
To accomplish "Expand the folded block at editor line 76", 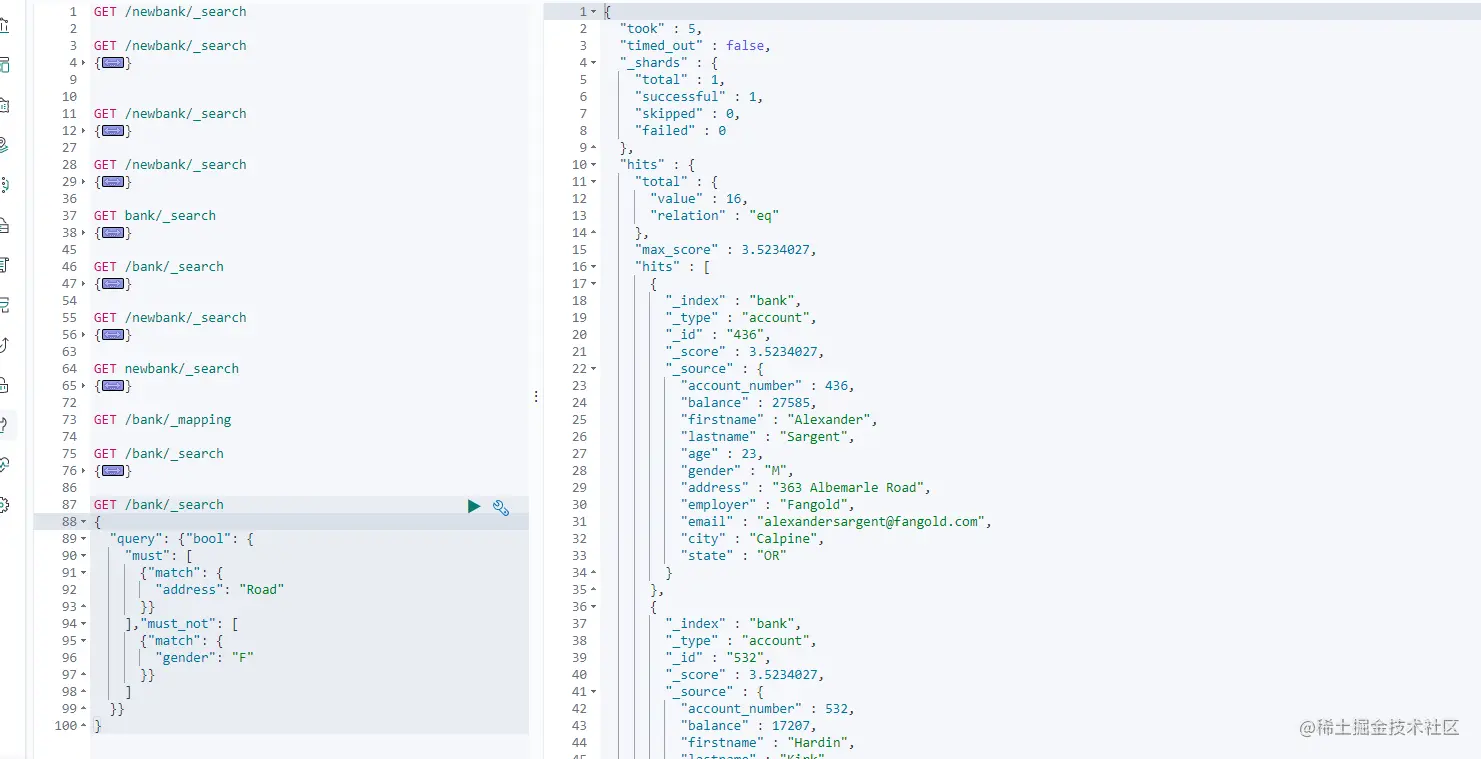I will 84,471.
